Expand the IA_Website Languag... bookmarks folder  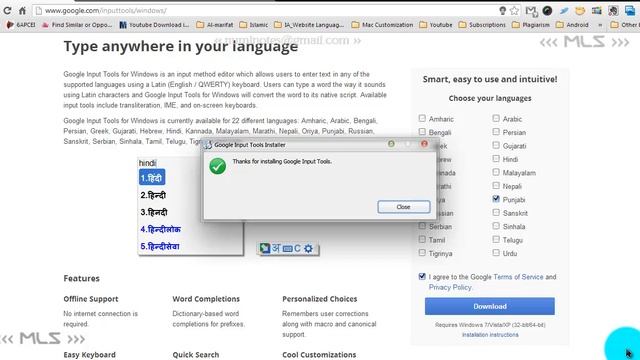click(309, 25)
